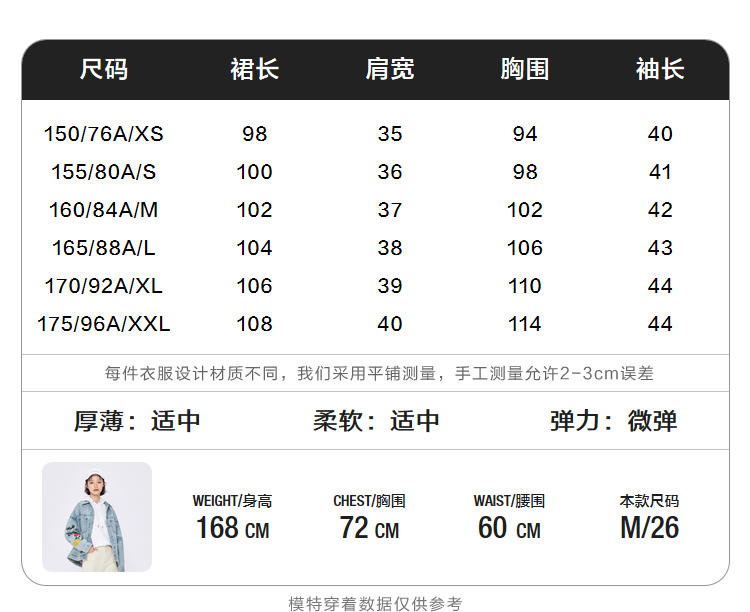Screen dimensions: 750x612
Task: Click 胸围 value 114 in XXL row
Action: point(525,324)
